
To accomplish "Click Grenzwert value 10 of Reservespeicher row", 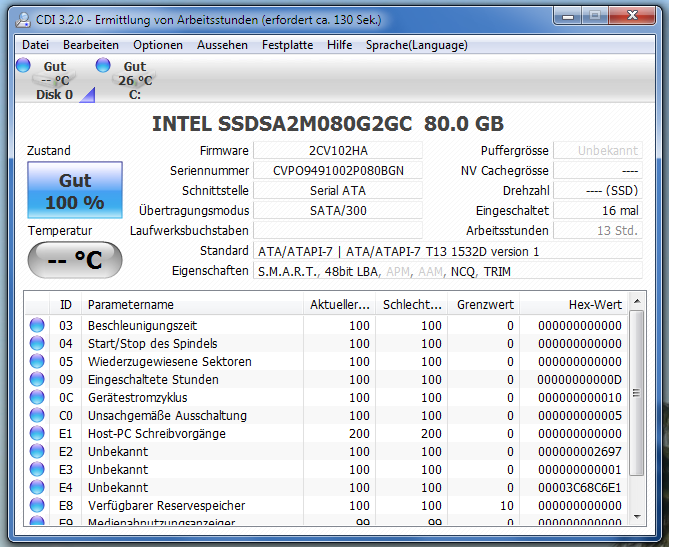I will 507,506.
